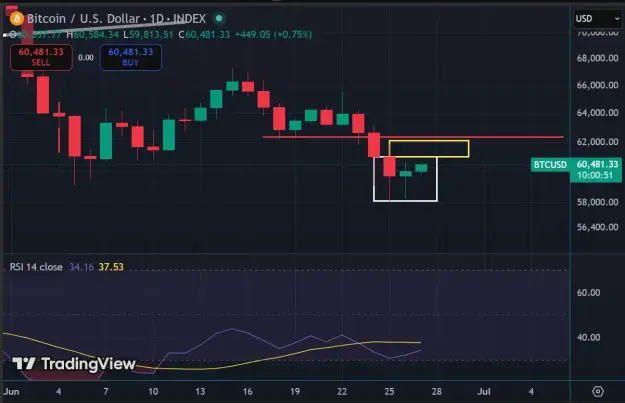
Task: Click the yellow RSI value 37.53
Action: click(111, 267)
